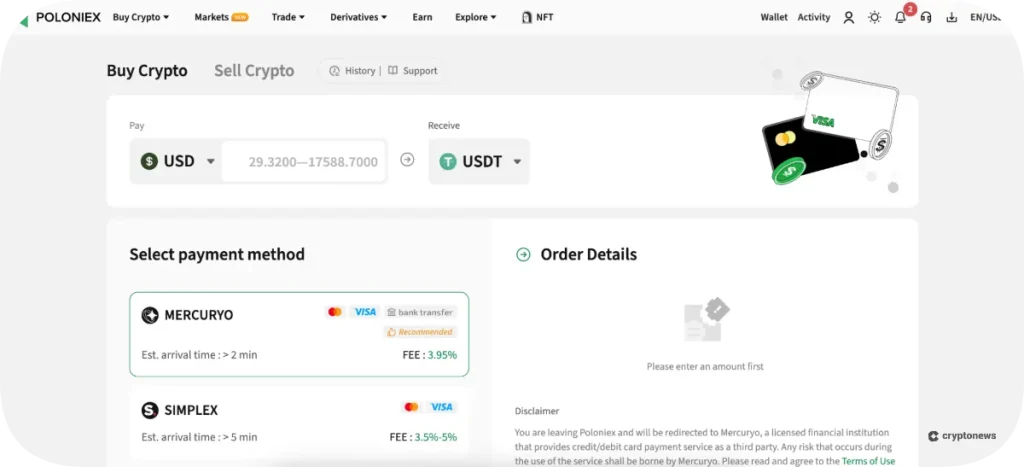
Task: Click the swap arrow between Pay and Receive
Action: point(407,160)
